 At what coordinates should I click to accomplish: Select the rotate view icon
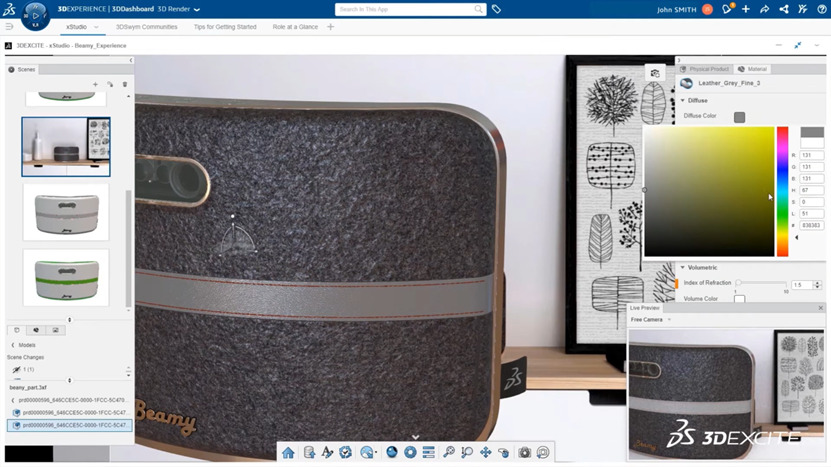click(503, 452)
